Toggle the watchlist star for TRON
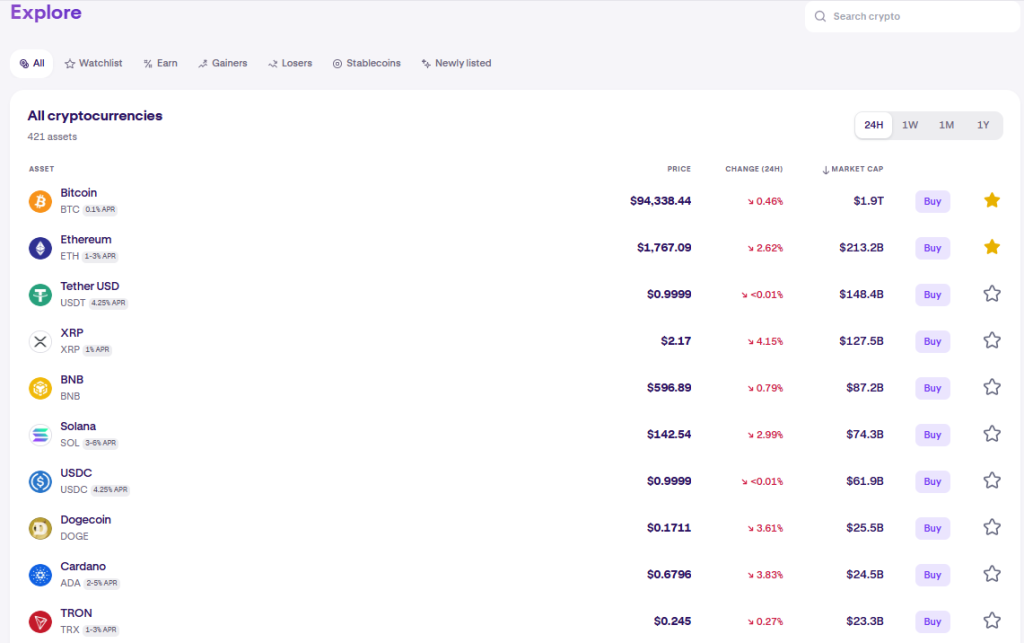Viewport: 1024px width, 643px height. click(992, 621)
